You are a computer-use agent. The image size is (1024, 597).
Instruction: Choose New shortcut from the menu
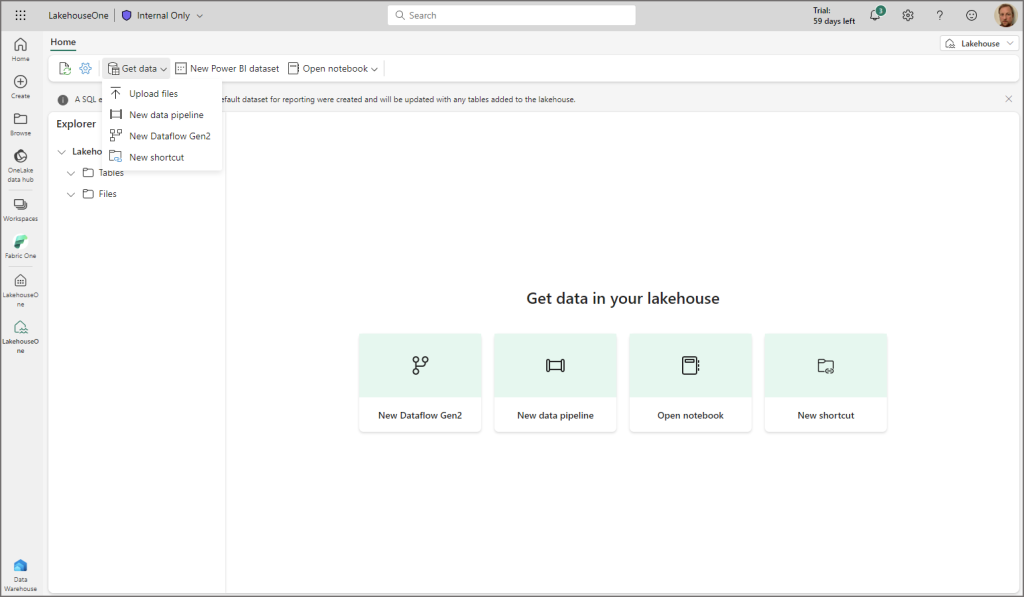162,157
